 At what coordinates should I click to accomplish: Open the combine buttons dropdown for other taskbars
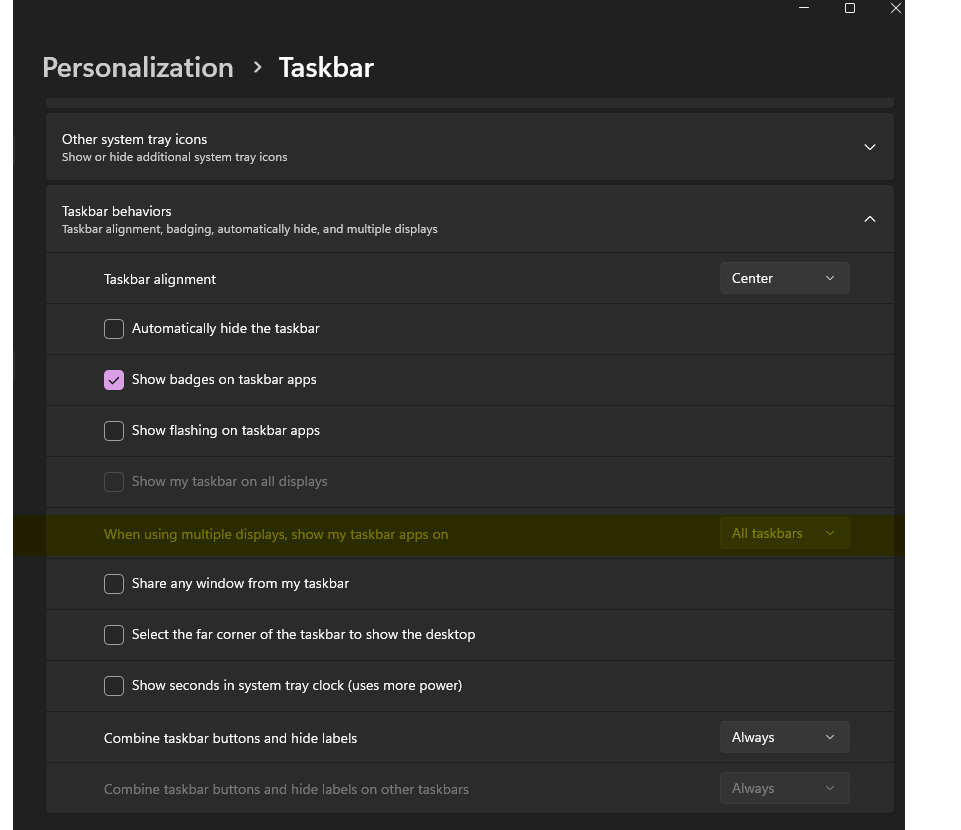pos(784,787)
